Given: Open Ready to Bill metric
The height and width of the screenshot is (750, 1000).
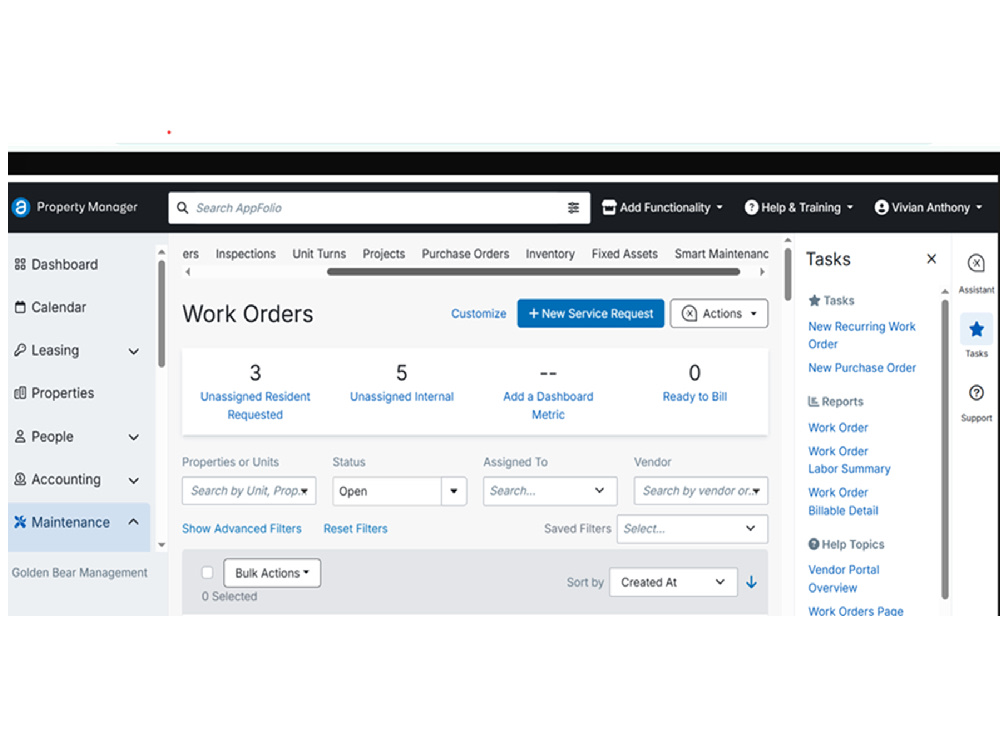Looking at the screenshot, I should coord(695,397).
